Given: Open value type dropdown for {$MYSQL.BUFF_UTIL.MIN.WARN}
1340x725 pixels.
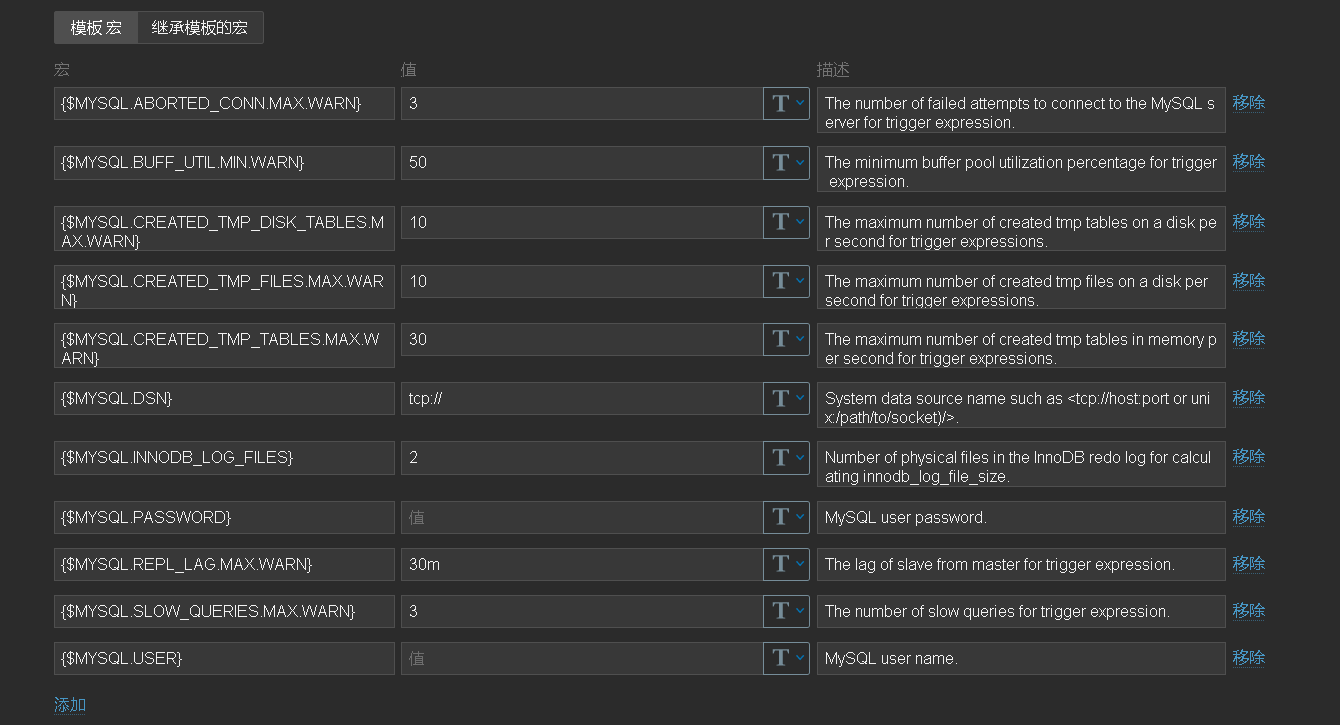Looking at the screenshot, I should (786, 163).
